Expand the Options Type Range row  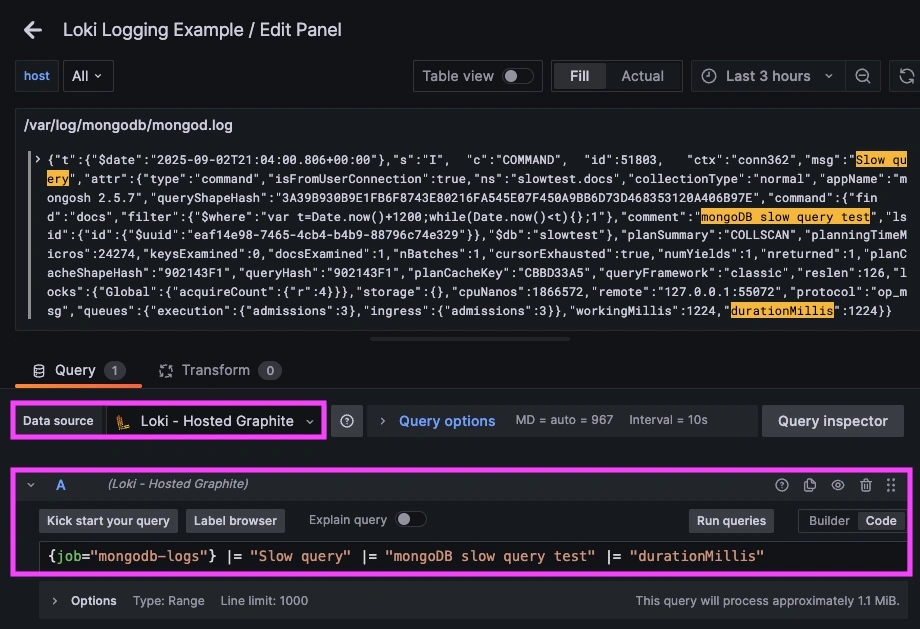point(55,601)
